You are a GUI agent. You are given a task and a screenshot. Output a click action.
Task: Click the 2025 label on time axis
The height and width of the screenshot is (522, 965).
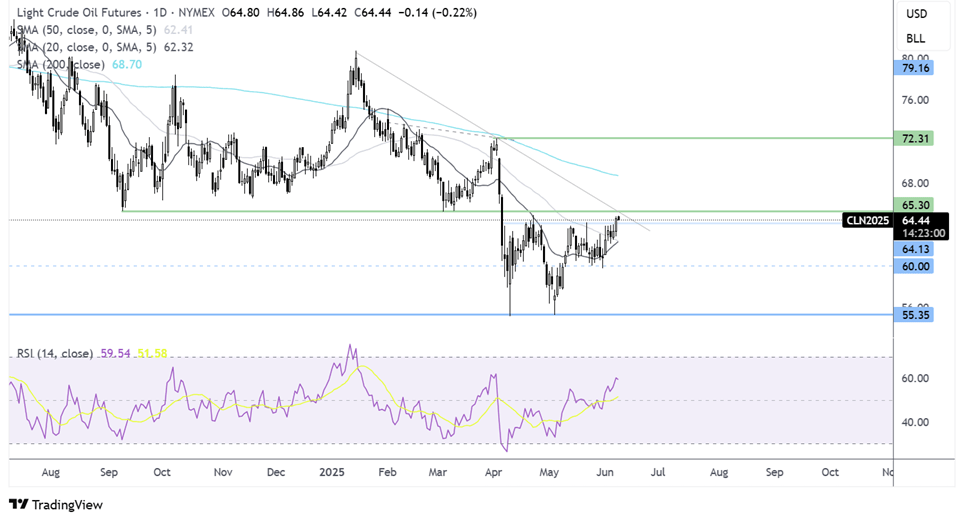pyautogui.click(x=332, y=472)
